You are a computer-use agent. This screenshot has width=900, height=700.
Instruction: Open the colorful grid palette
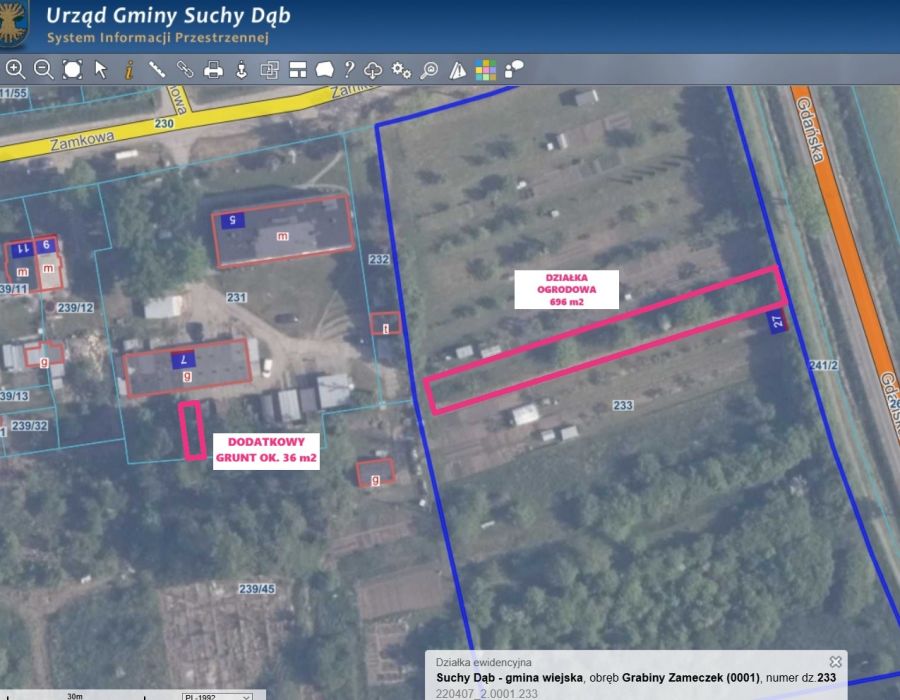coord(486,69)
